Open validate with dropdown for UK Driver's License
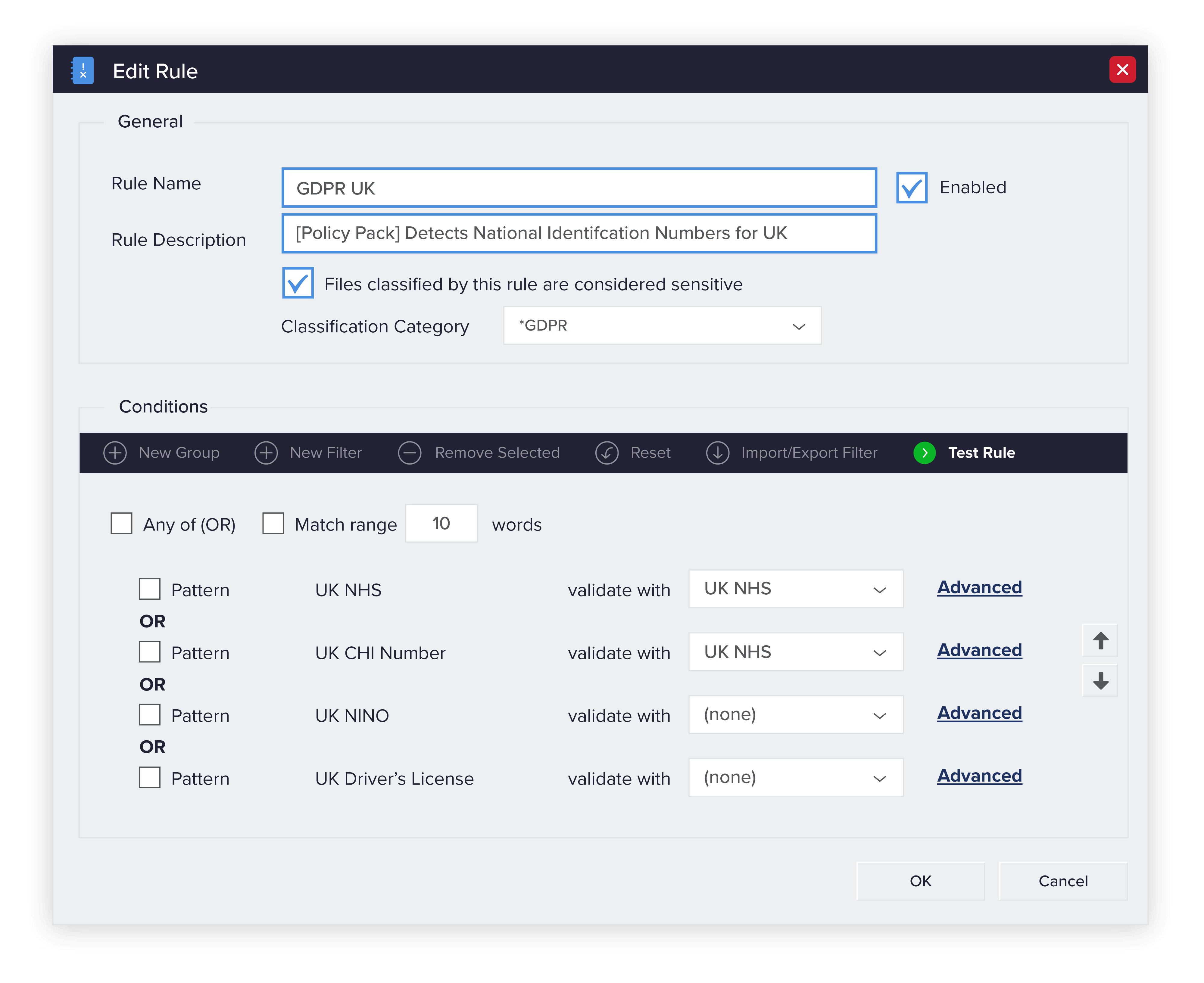This screenshot has height=983, width=1204. click(796, 777)
